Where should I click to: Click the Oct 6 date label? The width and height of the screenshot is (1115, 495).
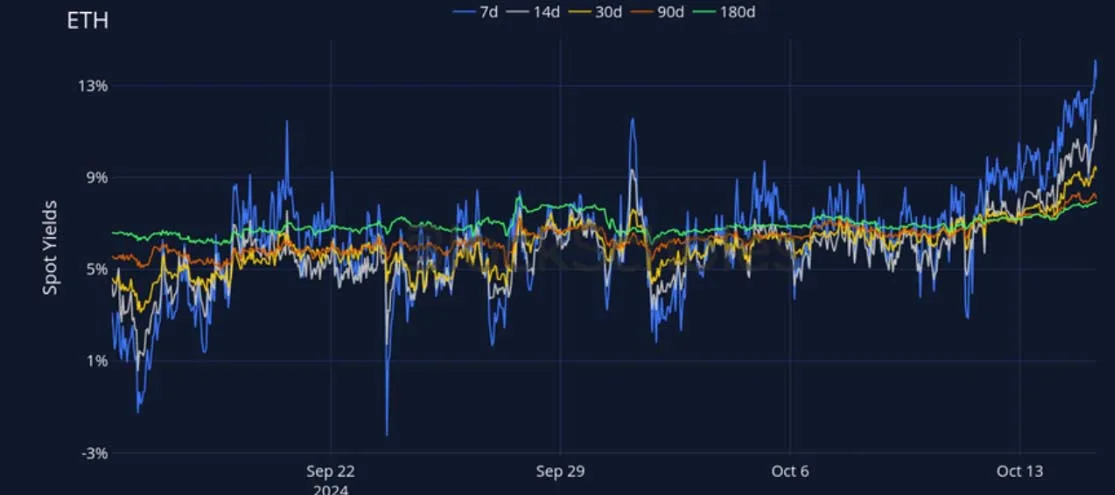click(789, 472)
